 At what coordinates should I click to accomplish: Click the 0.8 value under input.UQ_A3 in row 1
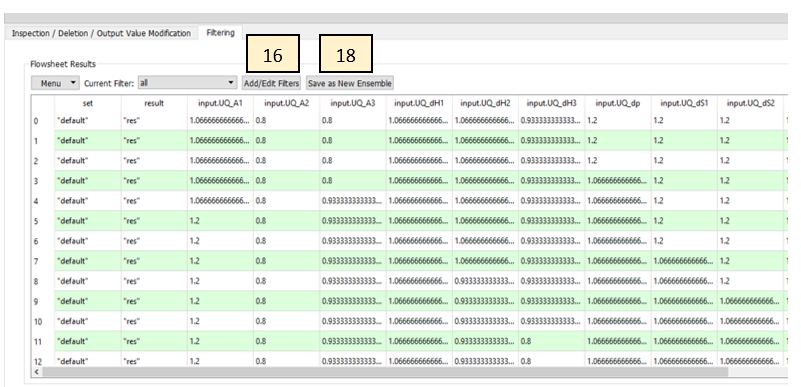pyautogui.click(x=352, y=140)
